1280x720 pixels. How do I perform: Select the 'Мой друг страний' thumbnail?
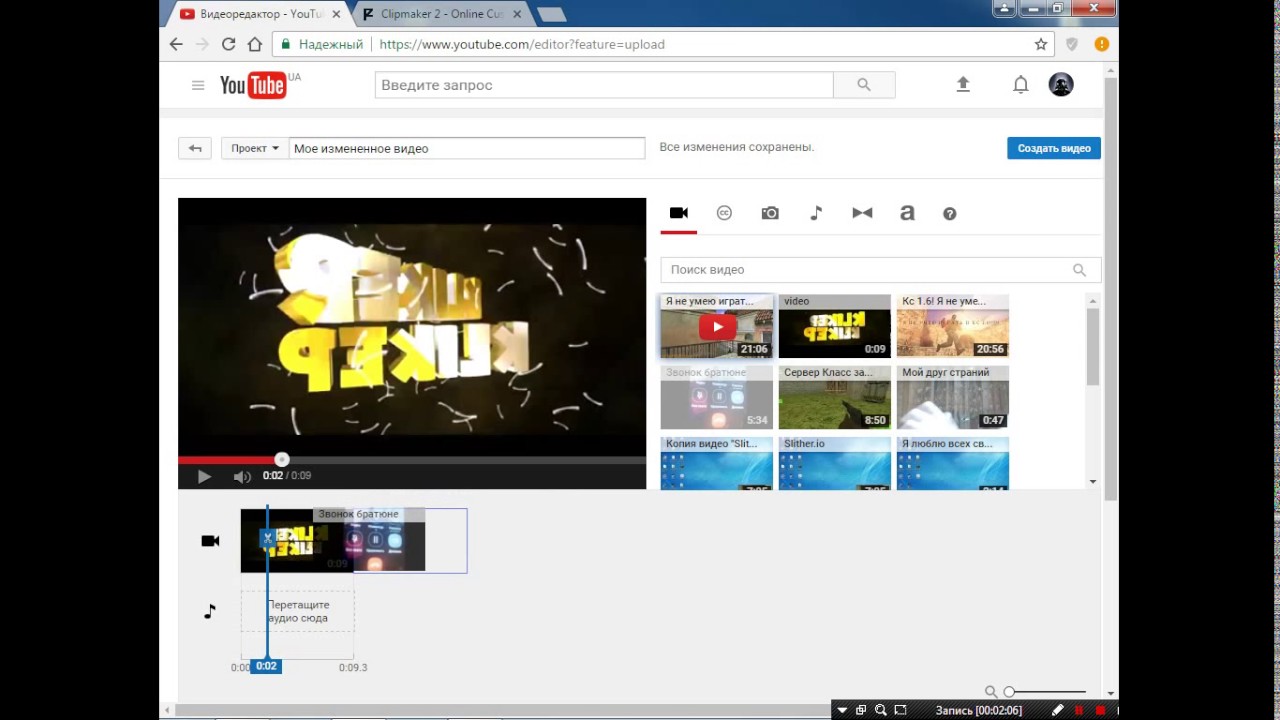coord(953,397)
